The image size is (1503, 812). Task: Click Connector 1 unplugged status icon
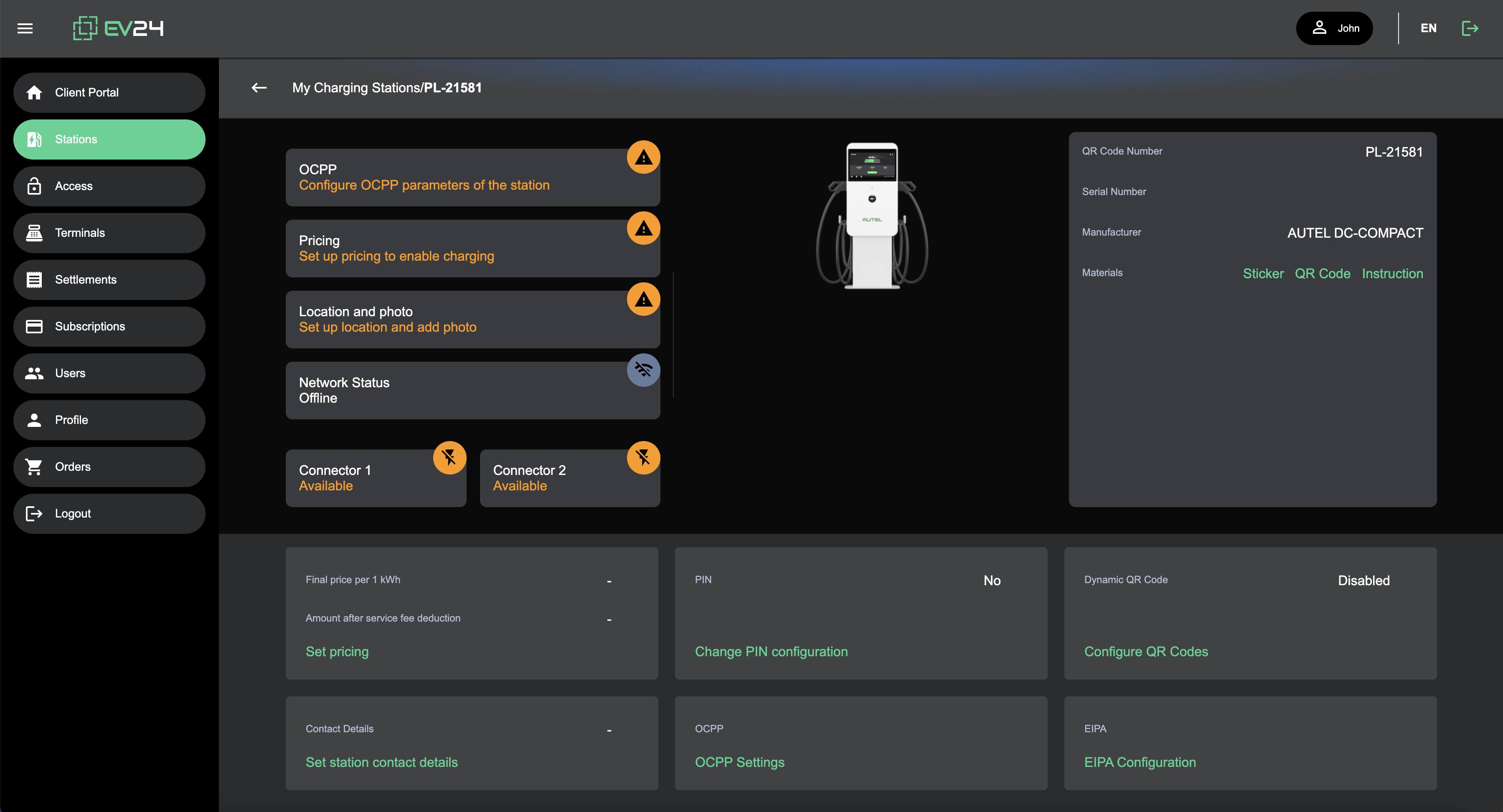point(449,457)
